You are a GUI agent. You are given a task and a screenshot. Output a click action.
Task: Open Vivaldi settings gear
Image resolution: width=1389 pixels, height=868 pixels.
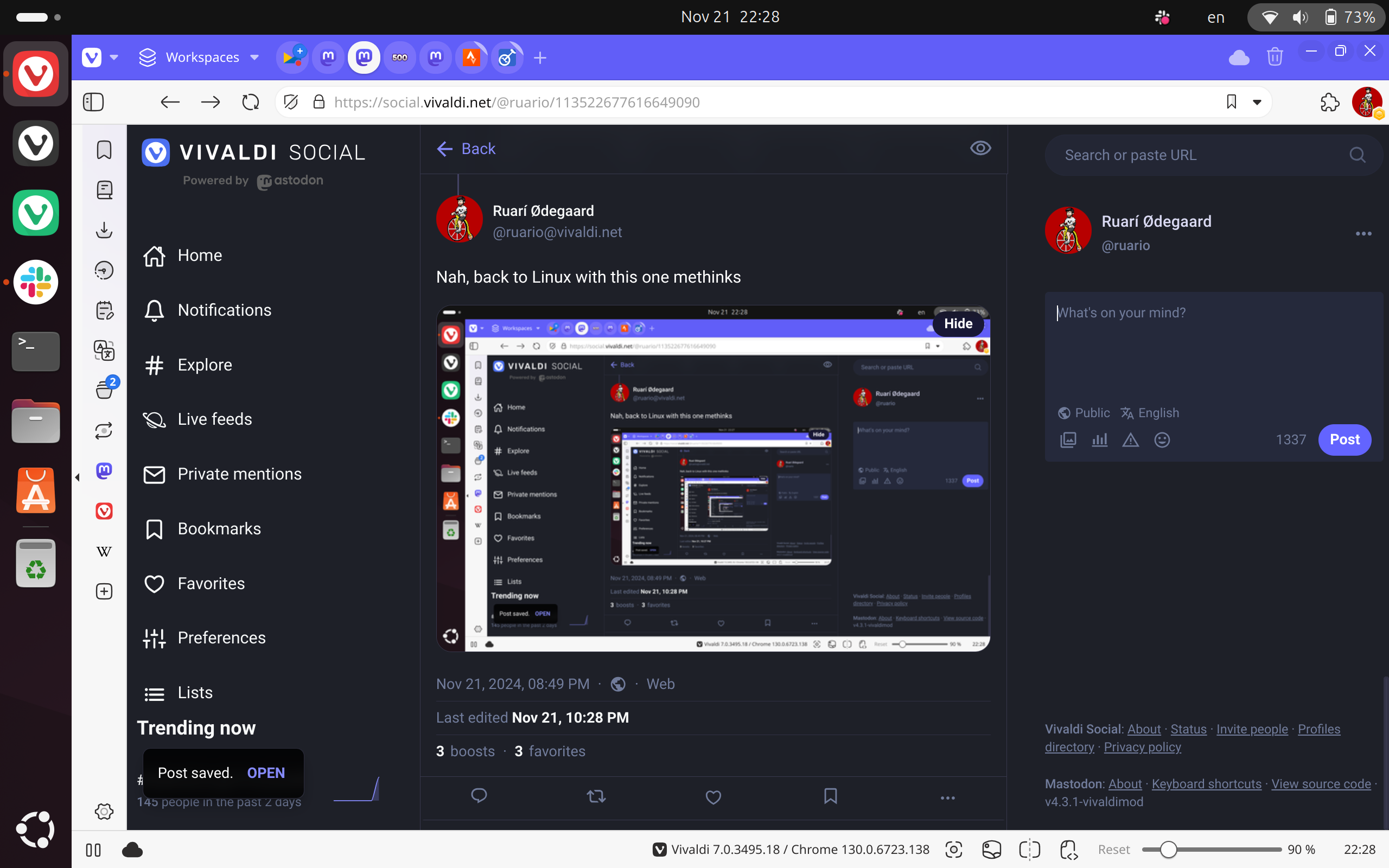[104, 811]
